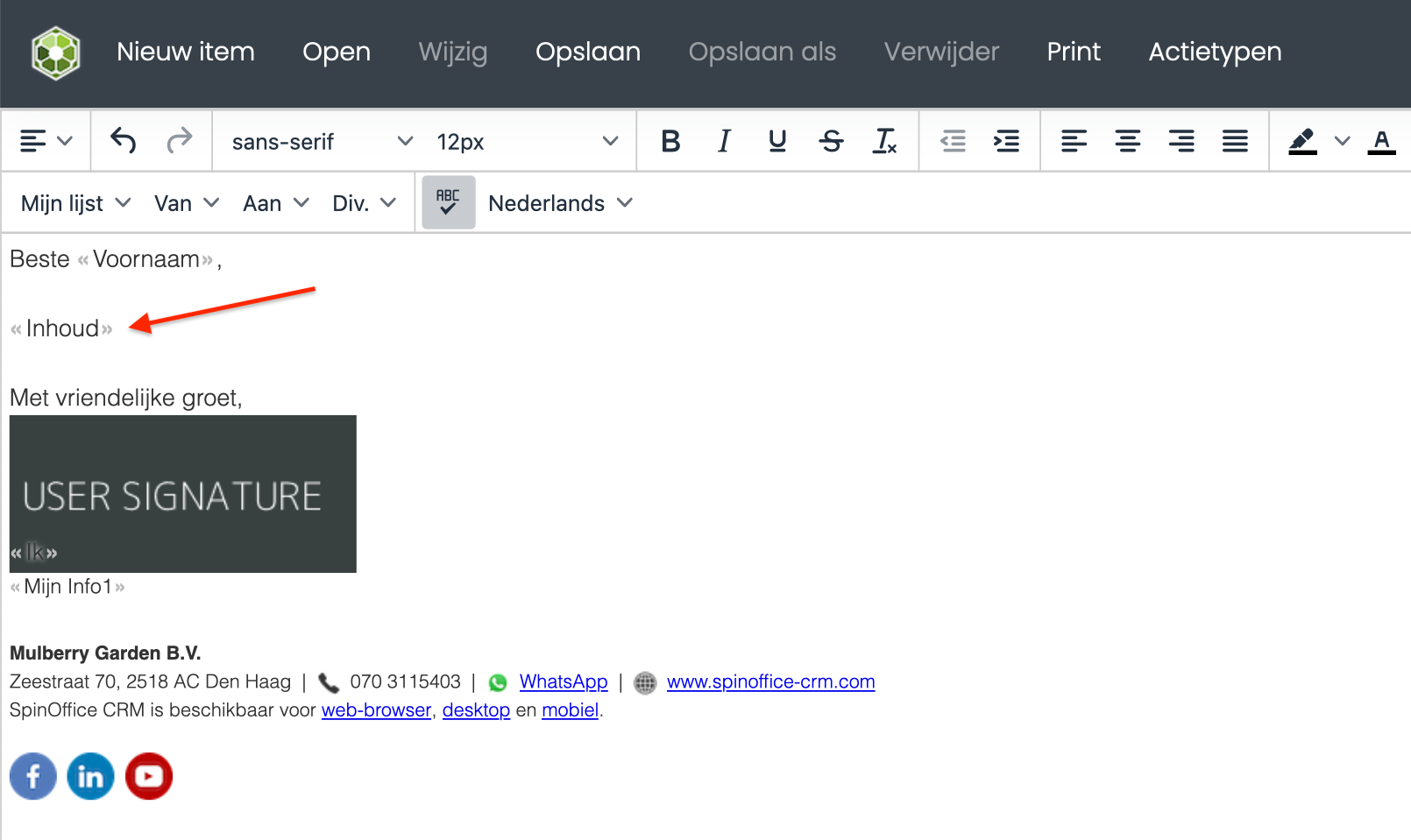The image size is (1411, 840).
Task: Click the globe website icon
Action: (x=645, y=682)
